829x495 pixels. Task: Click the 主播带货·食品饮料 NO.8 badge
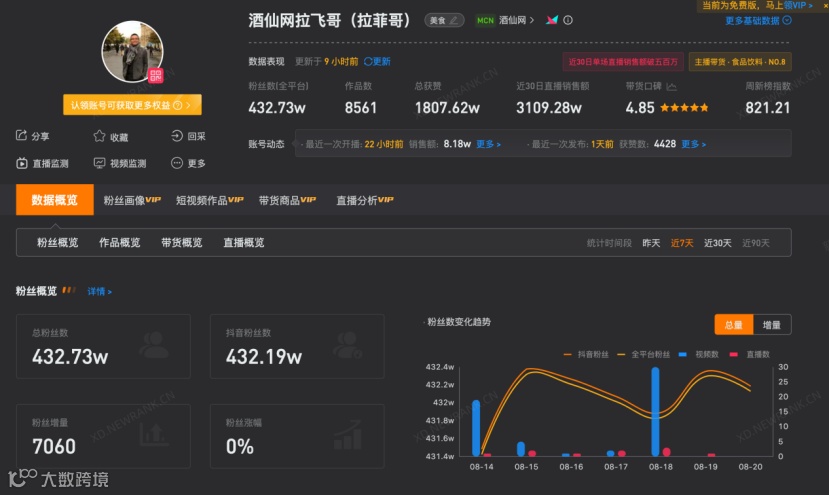coord(740,62)
